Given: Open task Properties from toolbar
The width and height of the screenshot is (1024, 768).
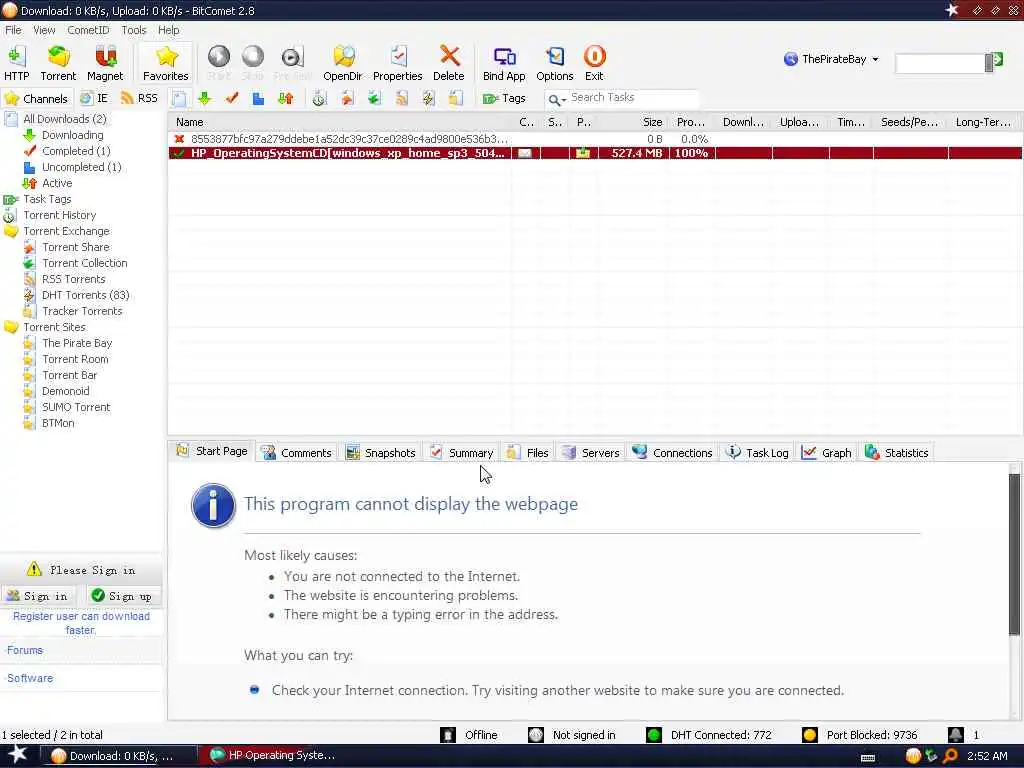Looking at the screenshot, I should pos(398,63).
